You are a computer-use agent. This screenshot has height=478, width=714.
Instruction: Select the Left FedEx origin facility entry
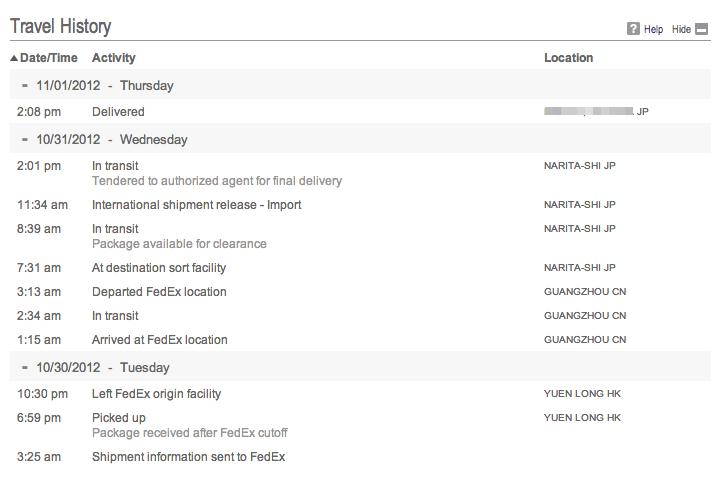click(x=156, y=394)
